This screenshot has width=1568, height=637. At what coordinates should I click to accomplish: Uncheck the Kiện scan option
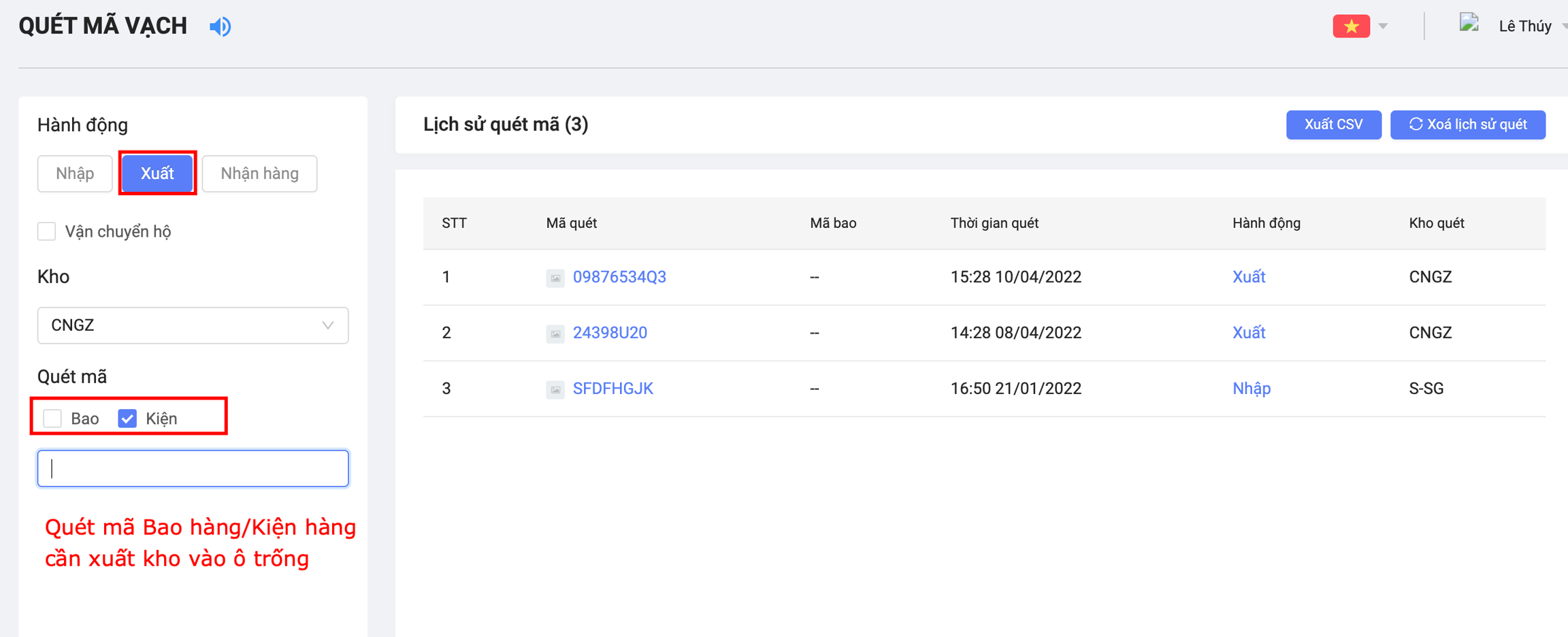pyautogui.click(x=127, y=419)
